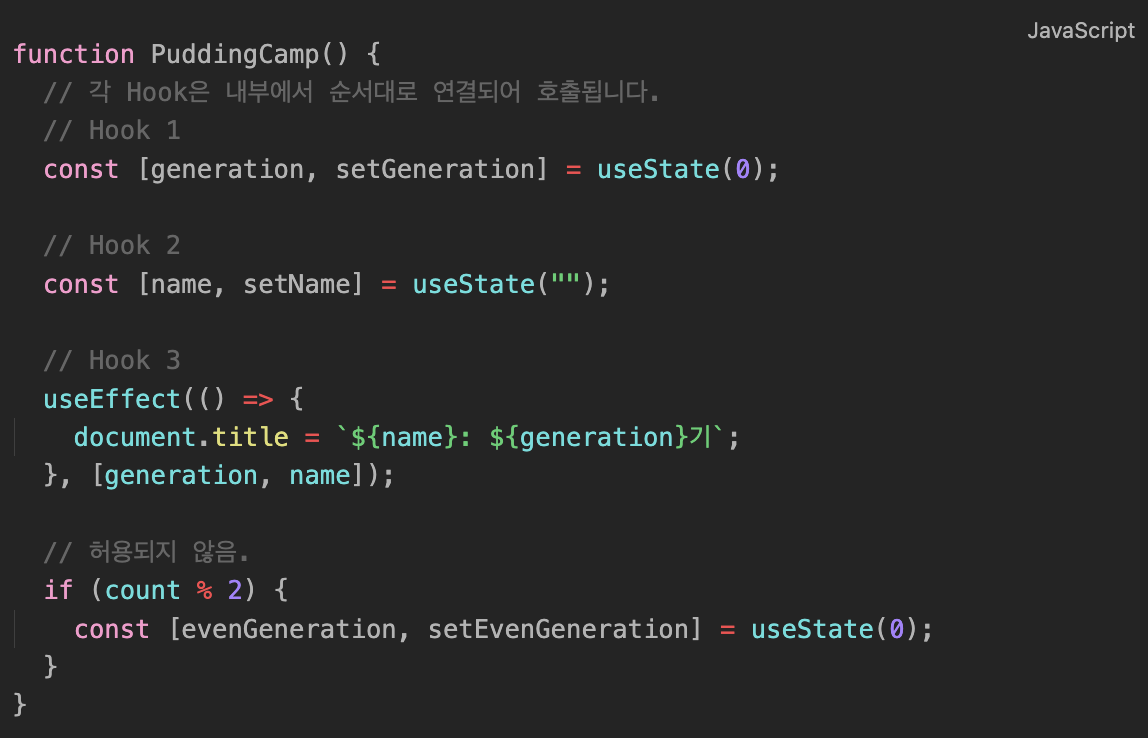Click the useEffect call
Screen dimensions: 1148x738
point(112,399)
